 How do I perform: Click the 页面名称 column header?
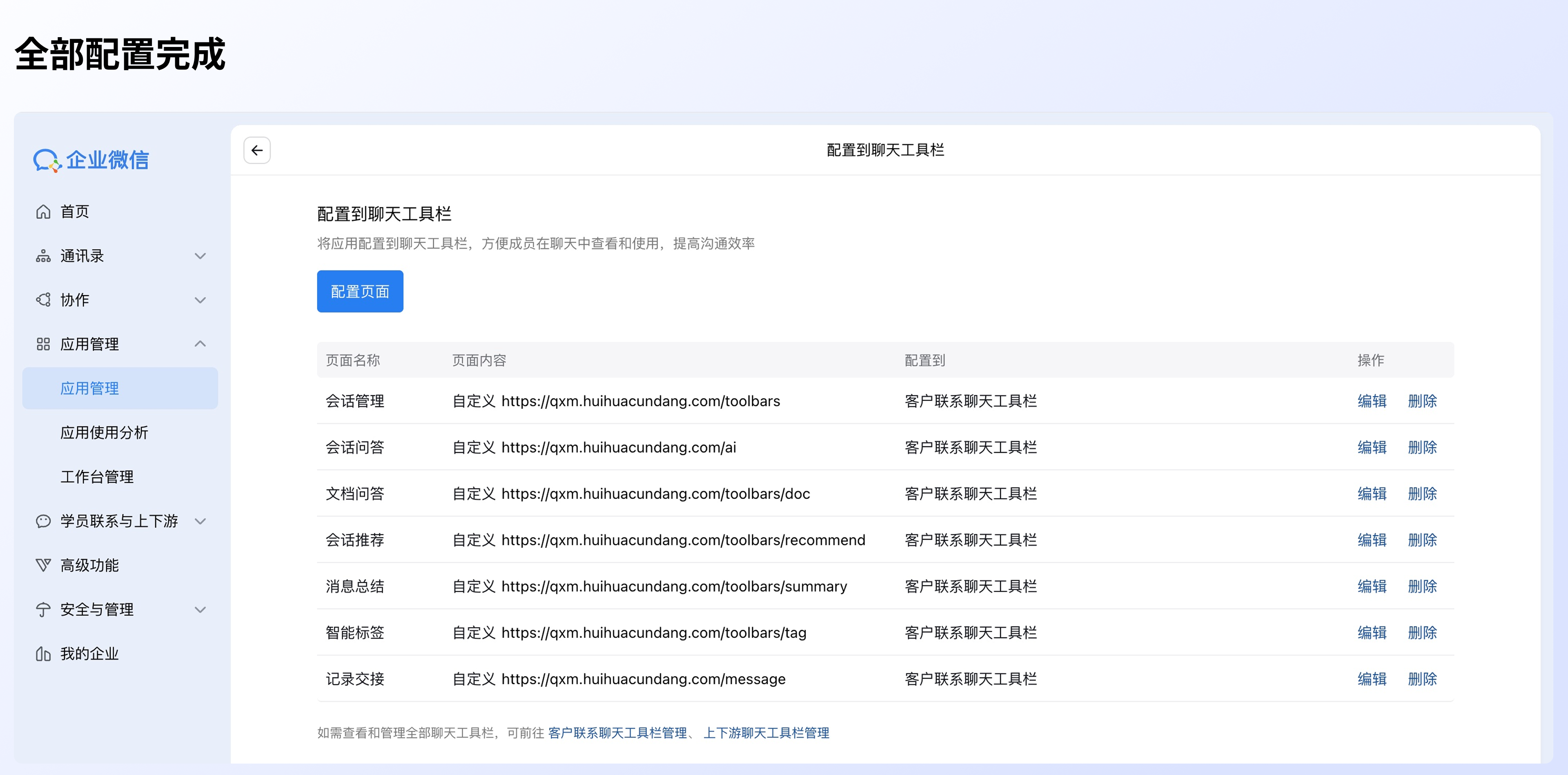pos(353,361)
